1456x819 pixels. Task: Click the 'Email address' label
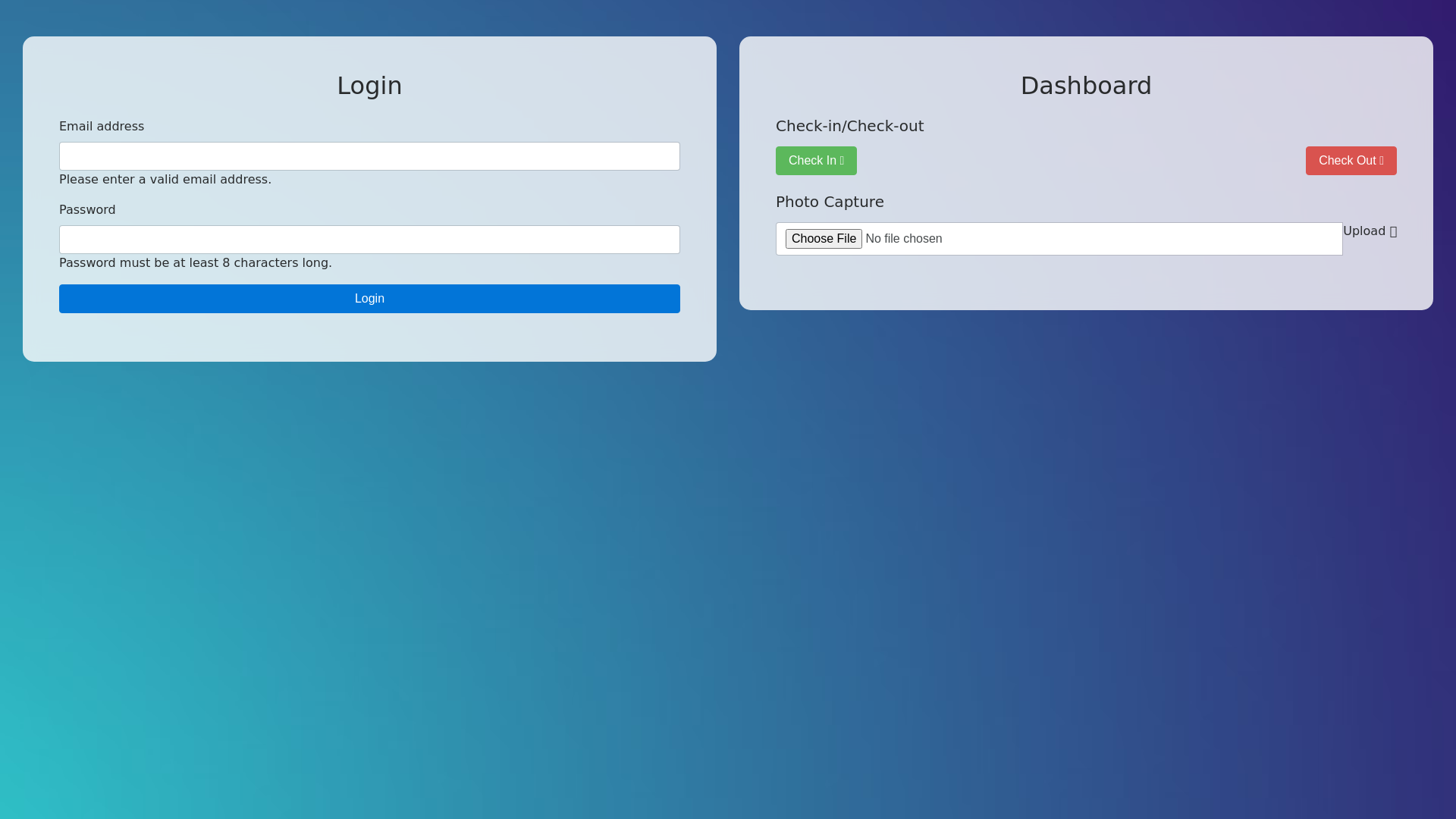tap(102, 127)
